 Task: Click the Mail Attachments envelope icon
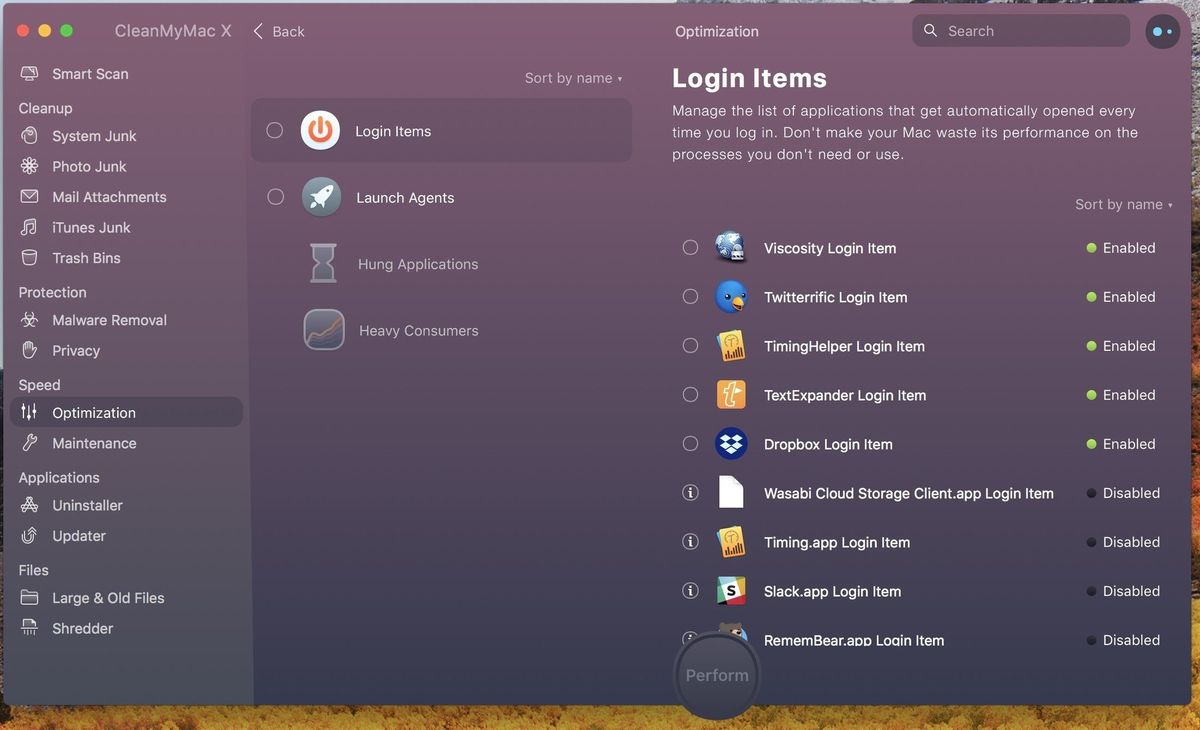(x=30, y=197)
